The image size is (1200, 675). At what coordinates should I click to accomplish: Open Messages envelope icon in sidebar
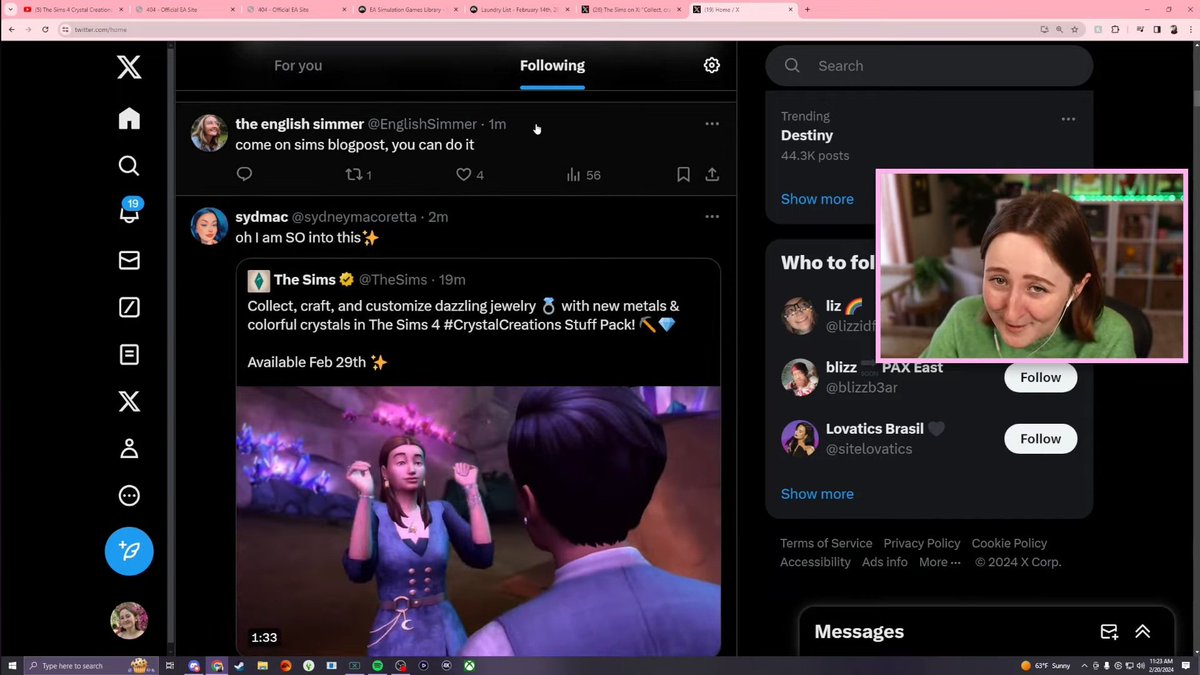(x=129, y=260)
